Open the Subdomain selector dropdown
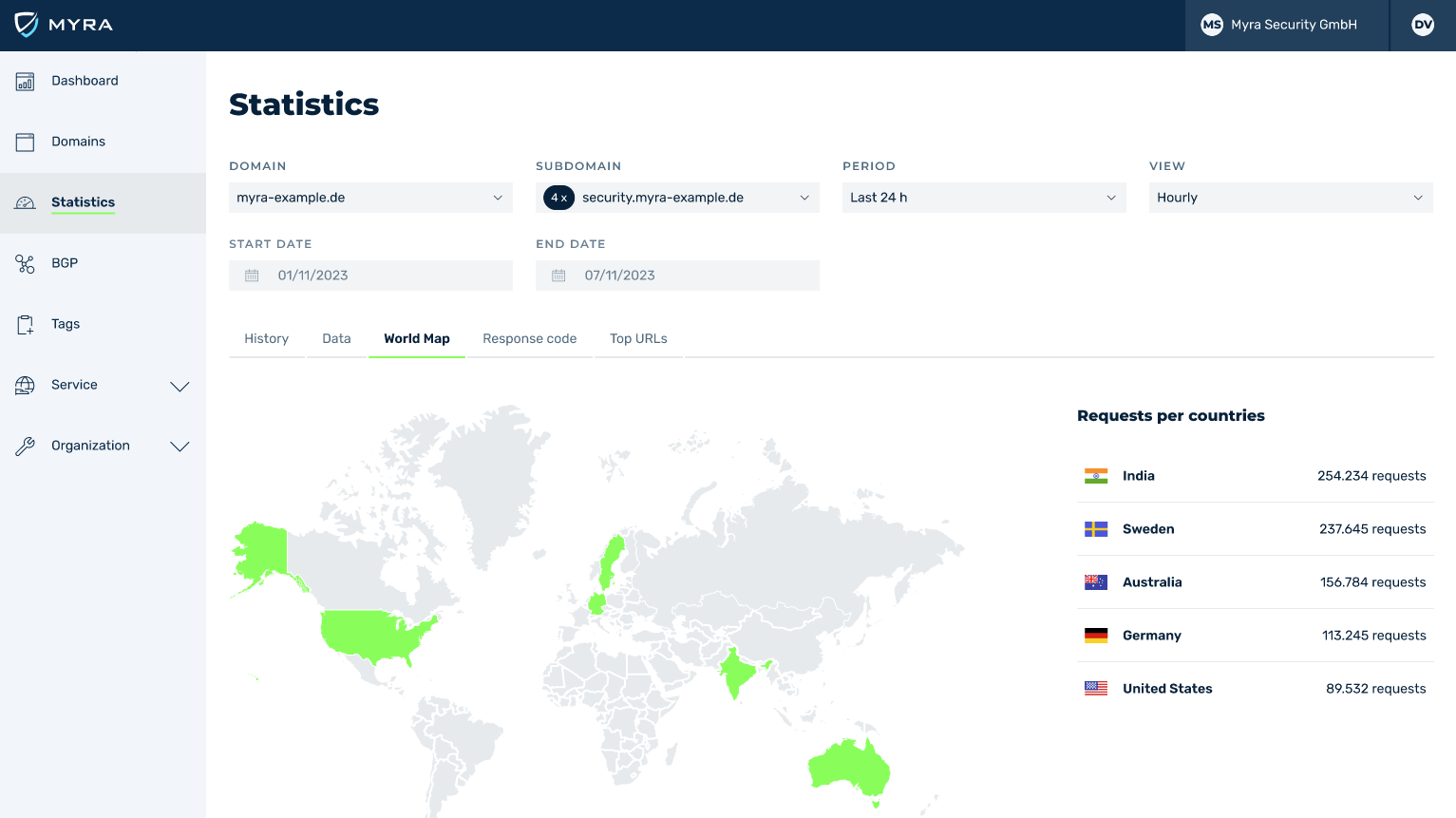Viewport: 1456px width, 818px height. pyautogui.click(x=677, y=198)
